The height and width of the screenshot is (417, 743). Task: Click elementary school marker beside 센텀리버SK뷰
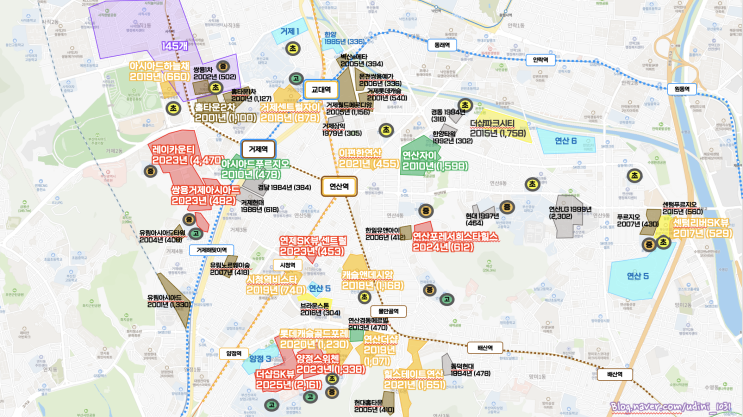(663, 242)
